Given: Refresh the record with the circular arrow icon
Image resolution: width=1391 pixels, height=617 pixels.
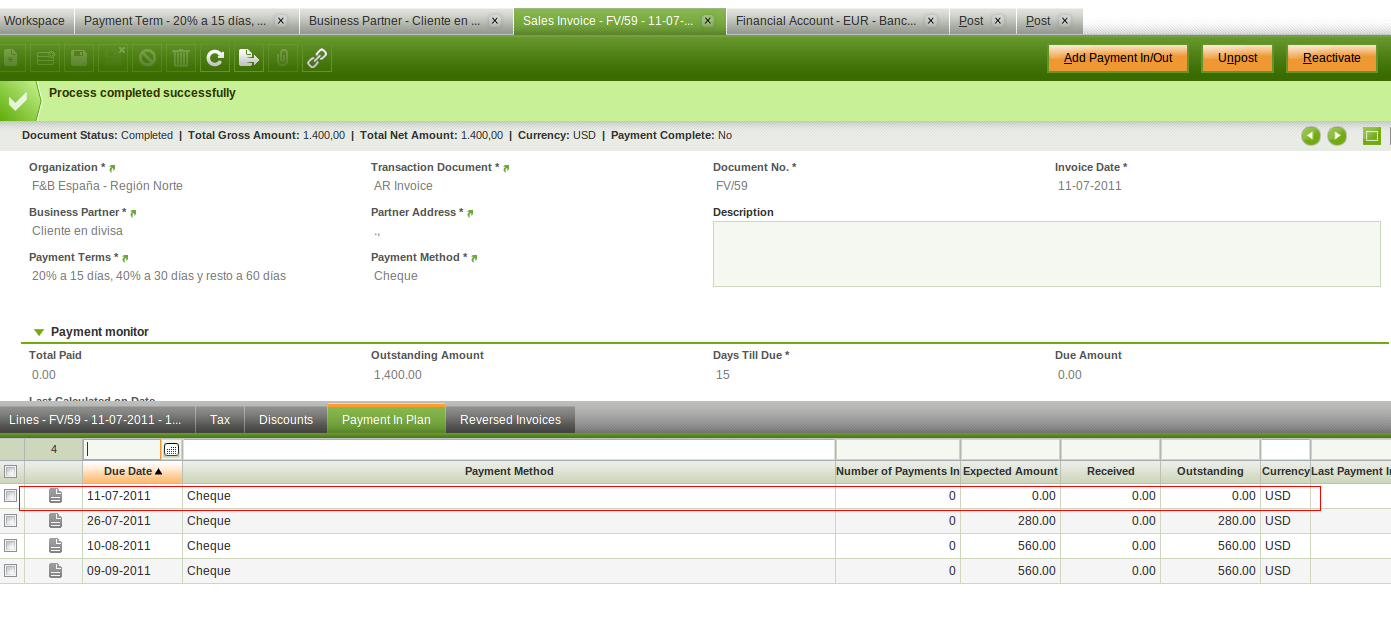Looking at the screenshot, I should pos(215,58).
